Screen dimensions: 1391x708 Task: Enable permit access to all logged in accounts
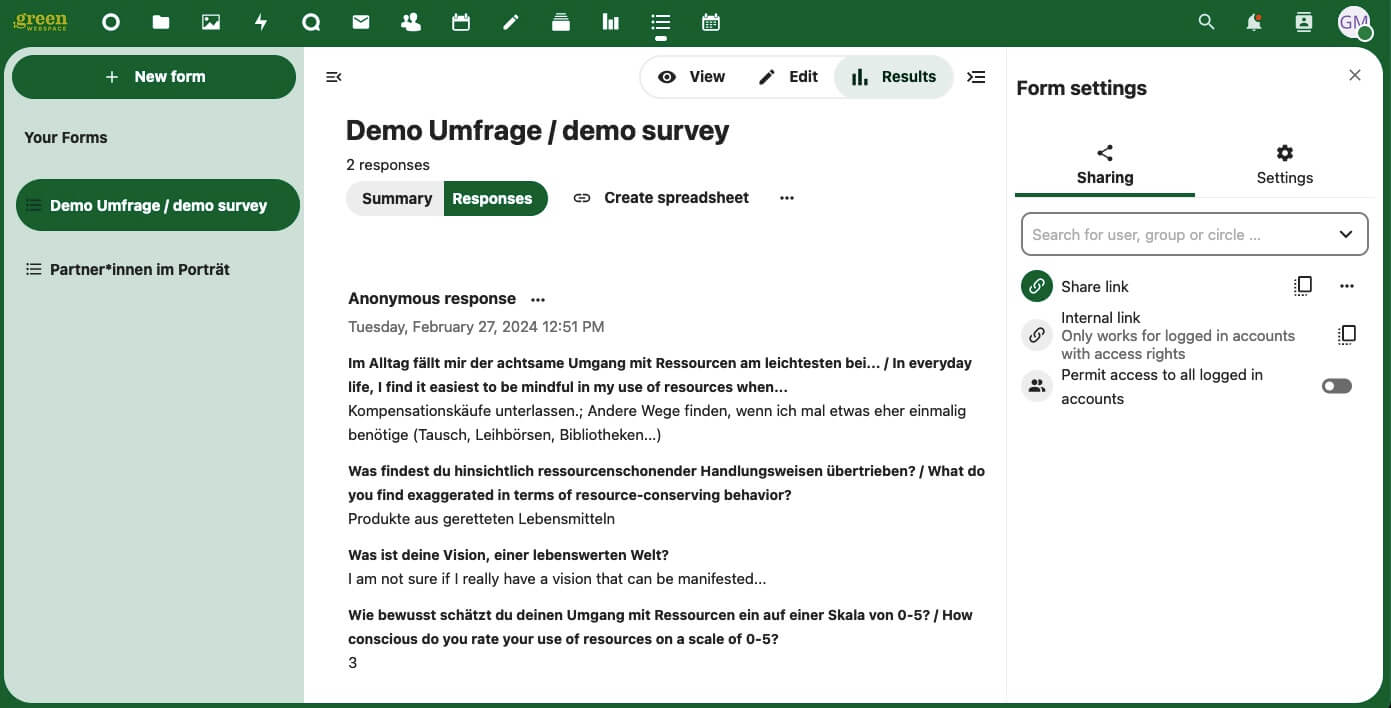click(1336, 386)
